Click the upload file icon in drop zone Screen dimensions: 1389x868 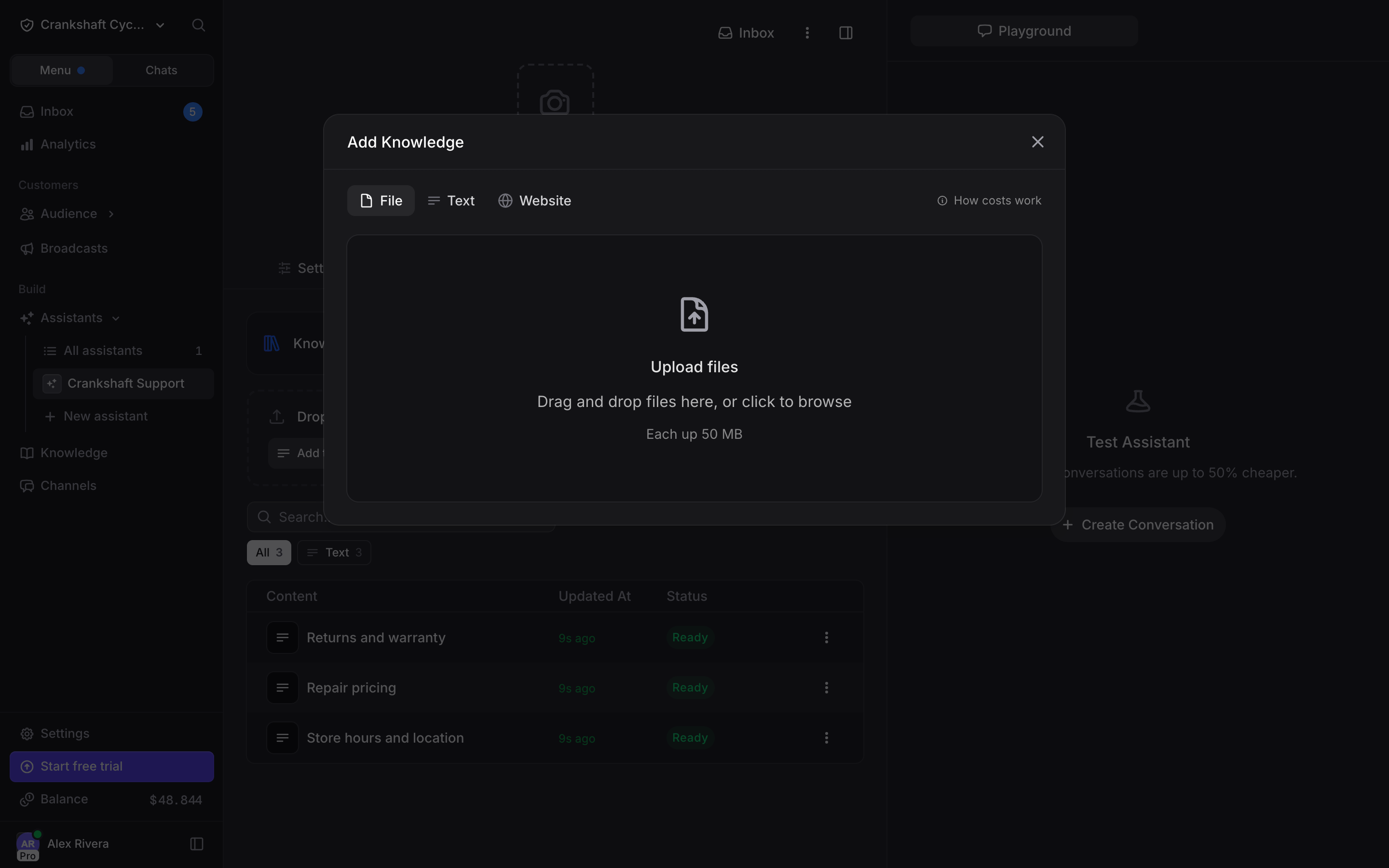[x=694, y=314]
